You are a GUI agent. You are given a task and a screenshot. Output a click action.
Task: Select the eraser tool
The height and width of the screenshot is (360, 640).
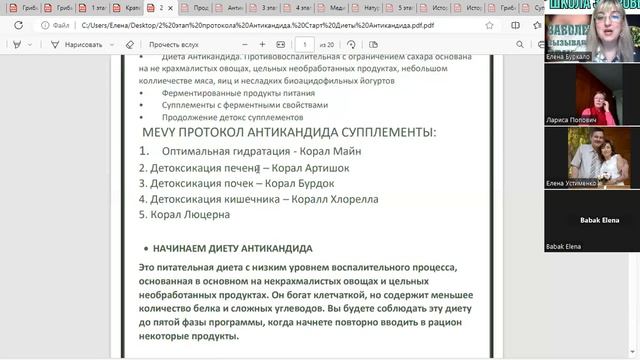point(130,44)
